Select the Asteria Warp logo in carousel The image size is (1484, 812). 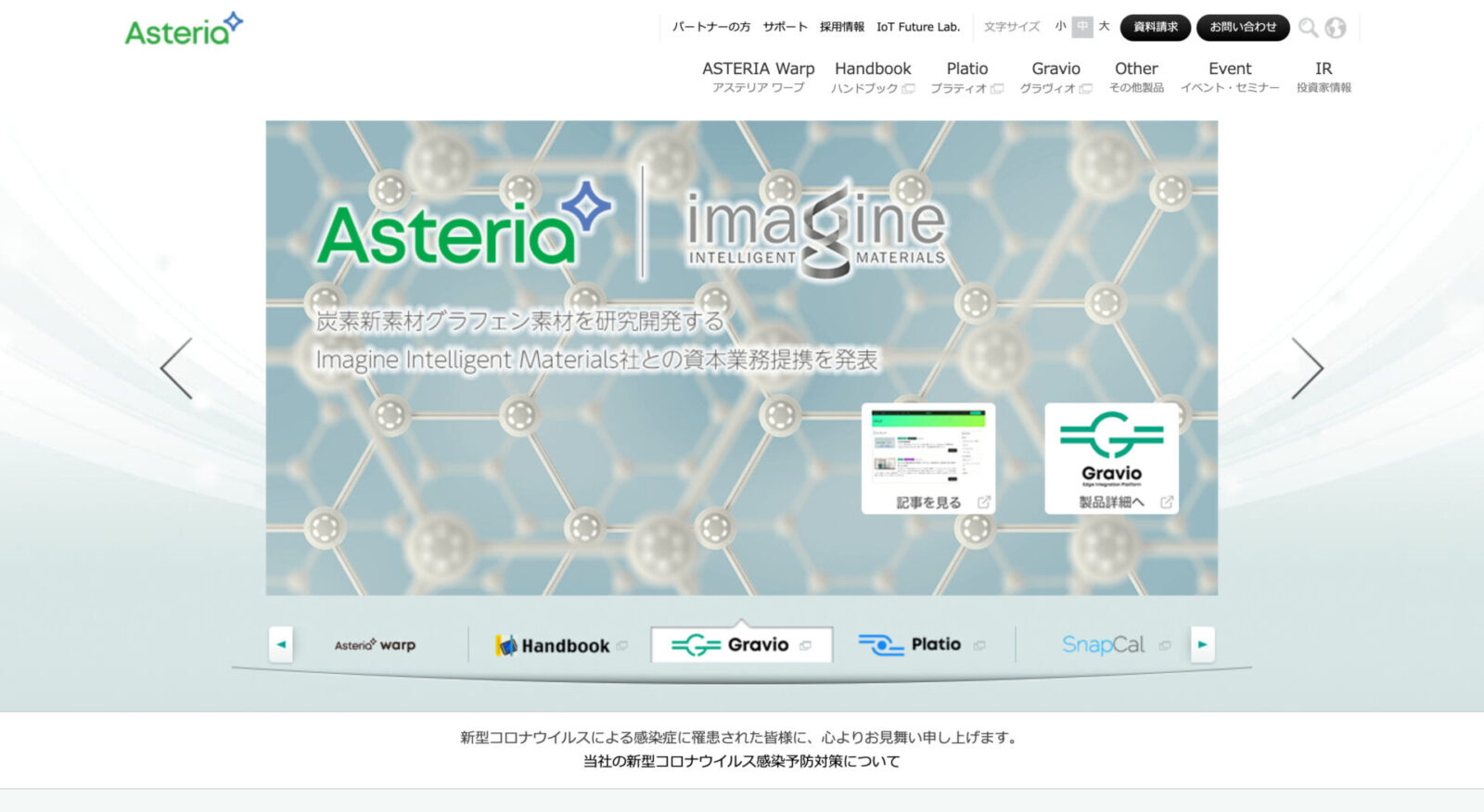coord(376,645)
